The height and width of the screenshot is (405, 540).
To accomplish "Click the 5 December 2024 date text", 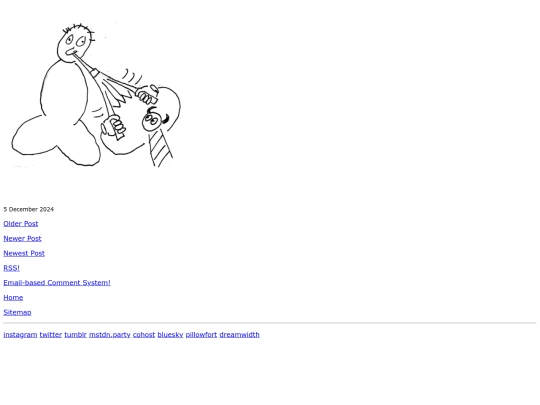I will click(x=29, y=209).
